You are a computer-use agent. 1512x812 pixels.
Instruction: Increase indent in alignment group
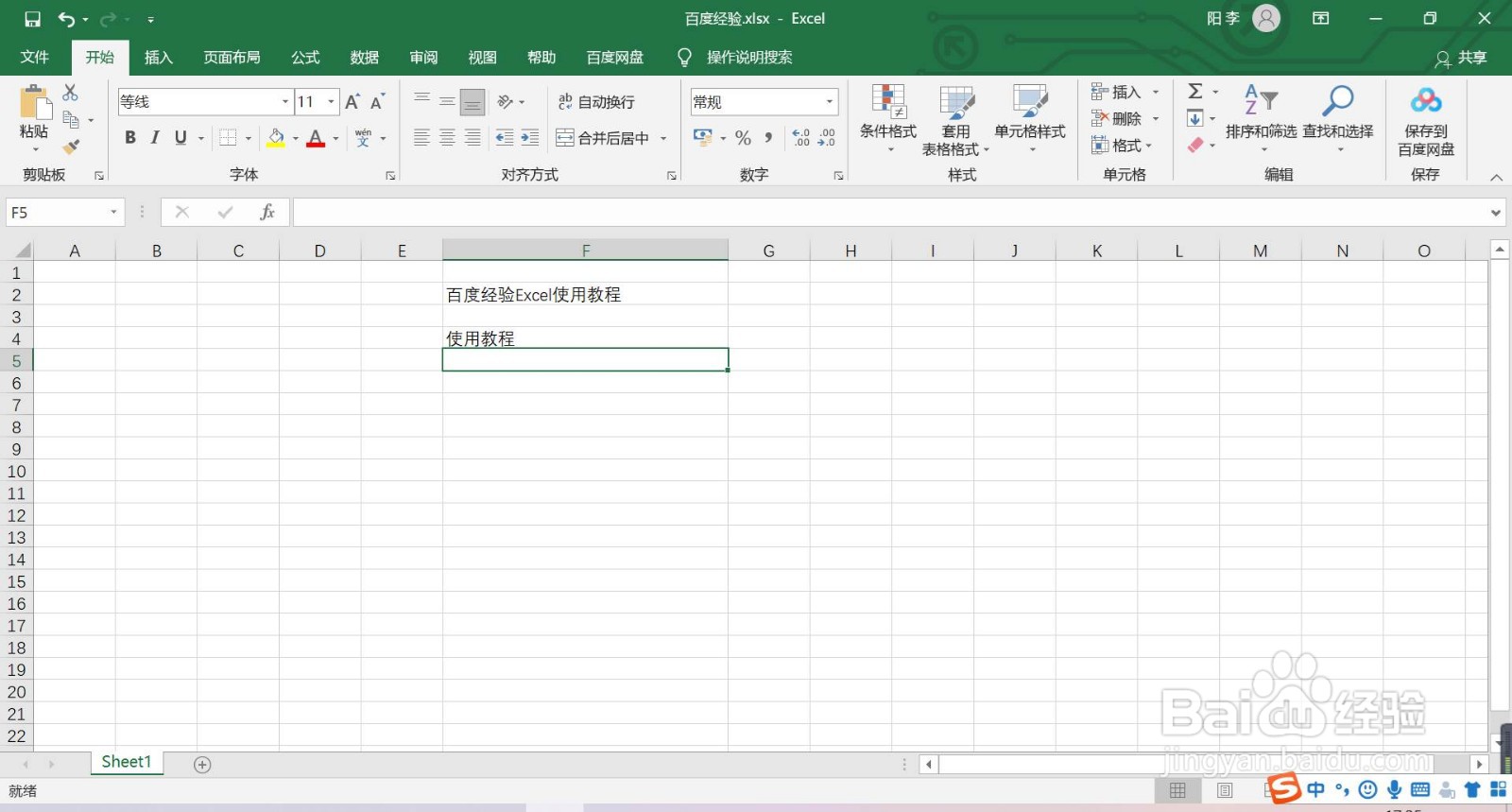(530, 138)
